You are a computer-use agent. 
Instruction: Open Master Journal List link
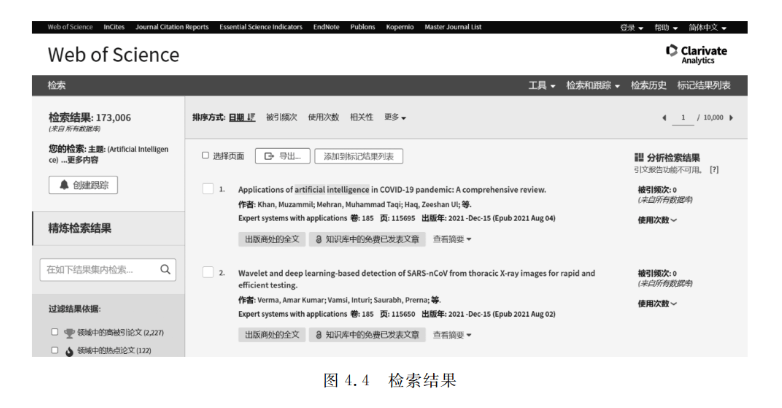(x=453, y=27)
